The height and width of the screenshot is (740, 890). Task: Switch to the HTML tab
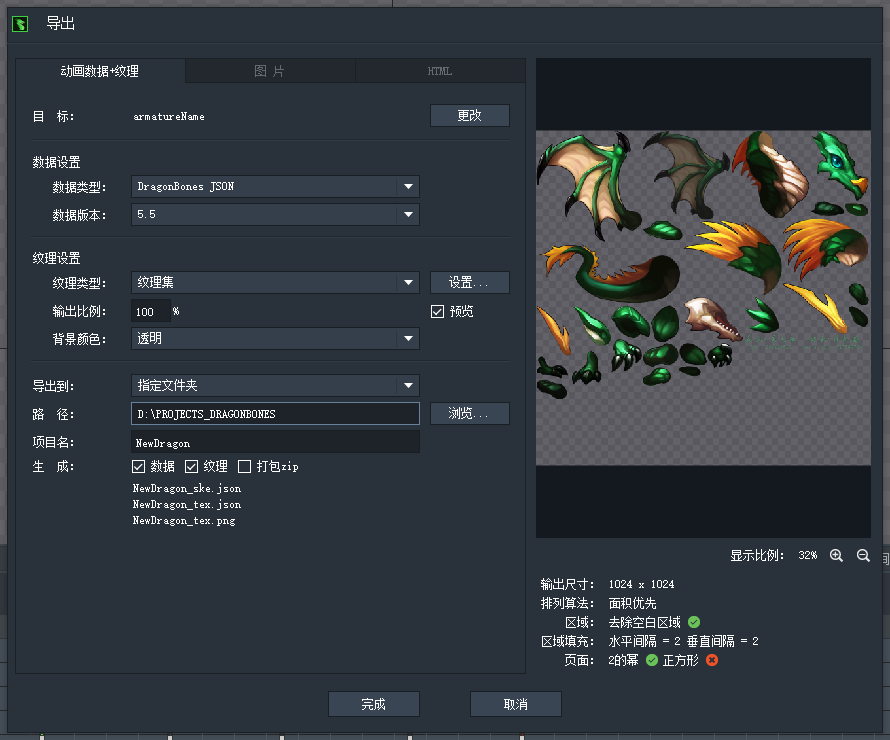440,71
